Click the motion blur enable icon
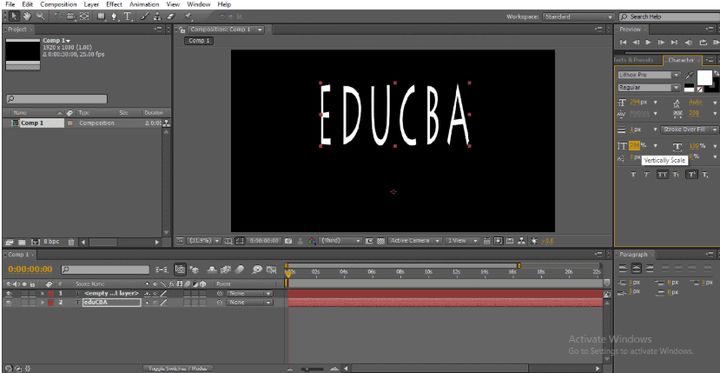720x373 pixels. (x=240, y=270)
